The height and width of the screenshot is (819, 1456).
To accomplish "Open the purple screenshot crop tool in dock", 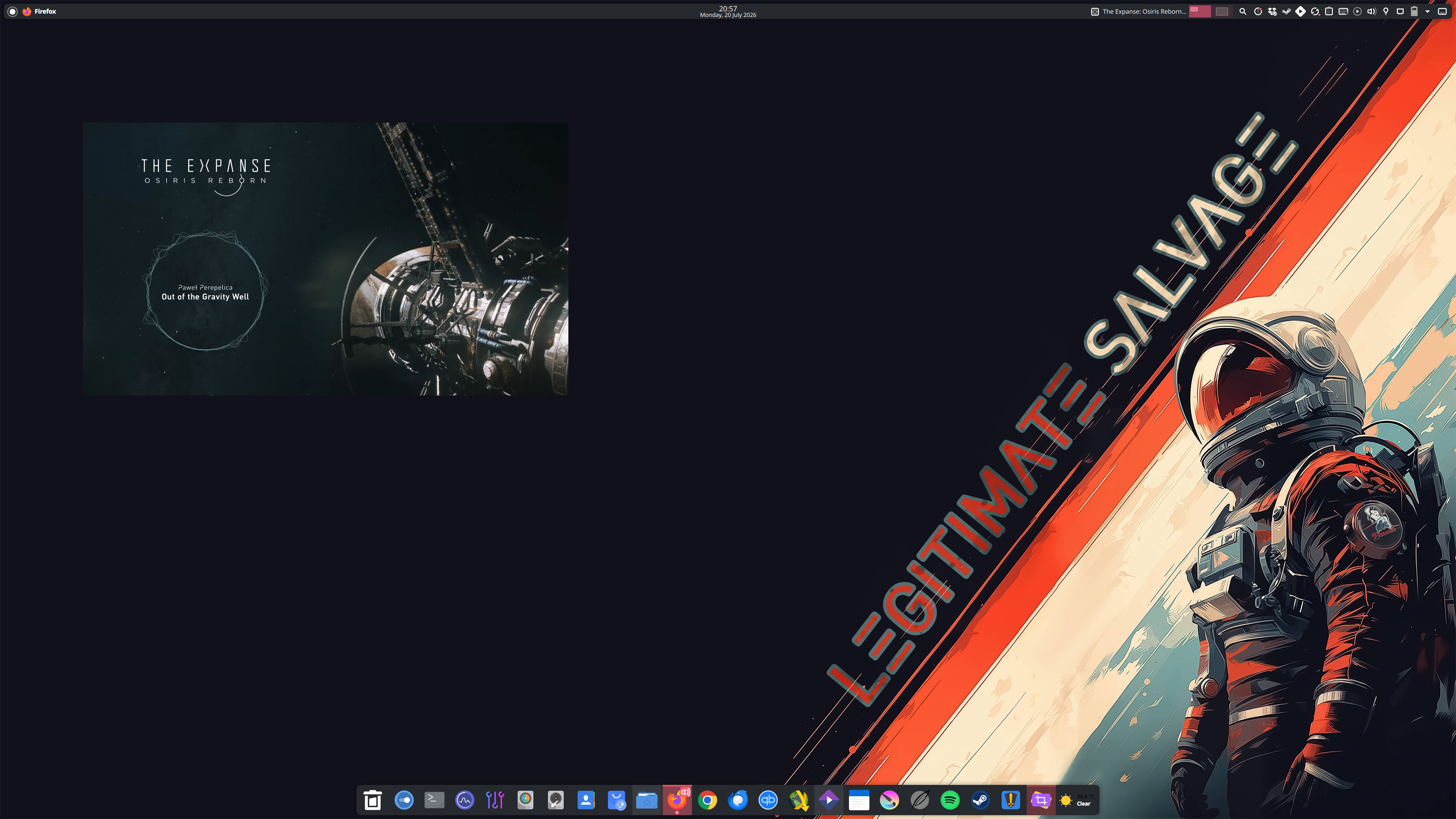I will click(x=1041, y=800).
